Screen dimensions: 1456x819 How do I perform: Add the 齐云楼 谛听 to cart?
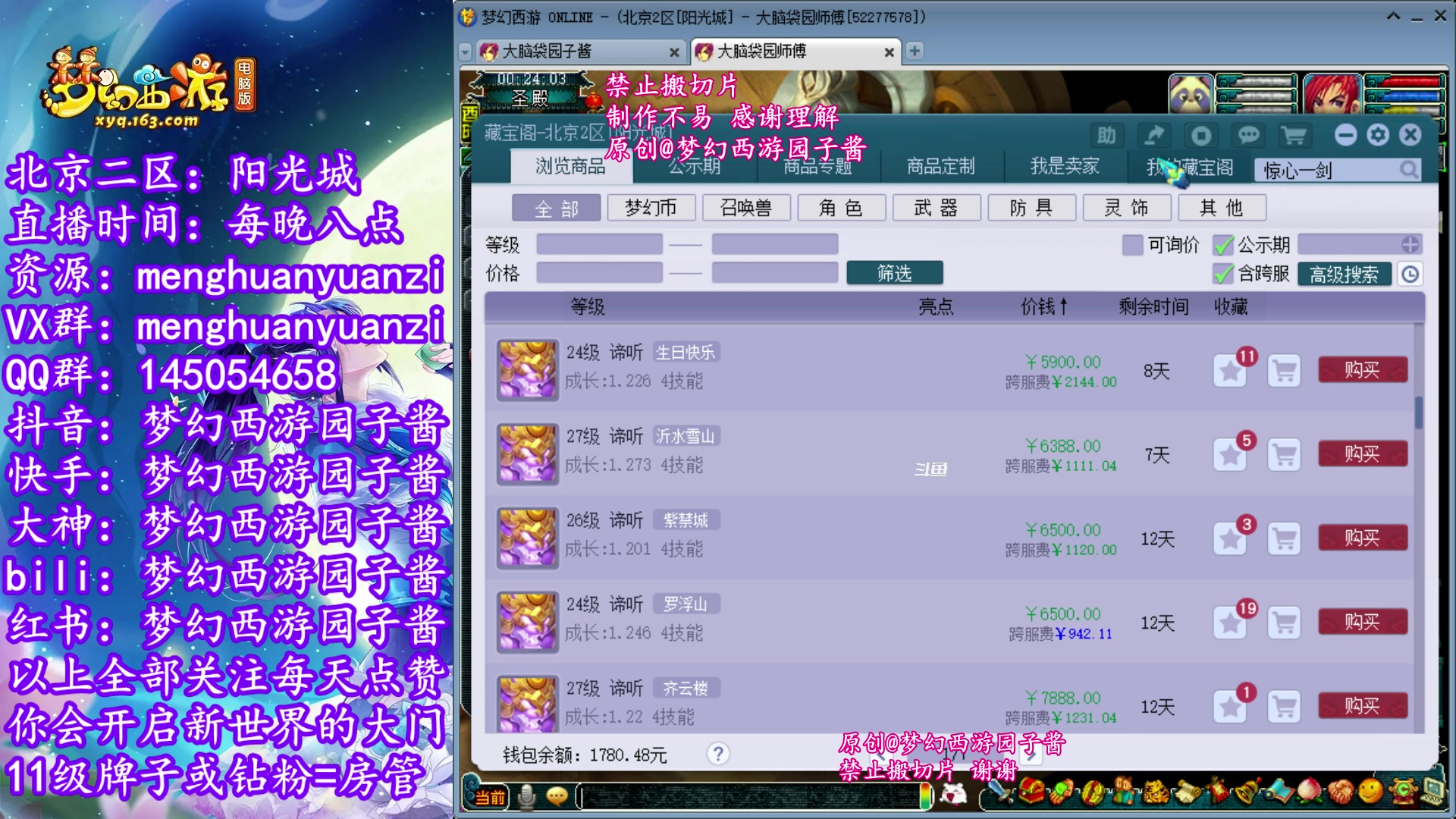[x=1284, y=708]
